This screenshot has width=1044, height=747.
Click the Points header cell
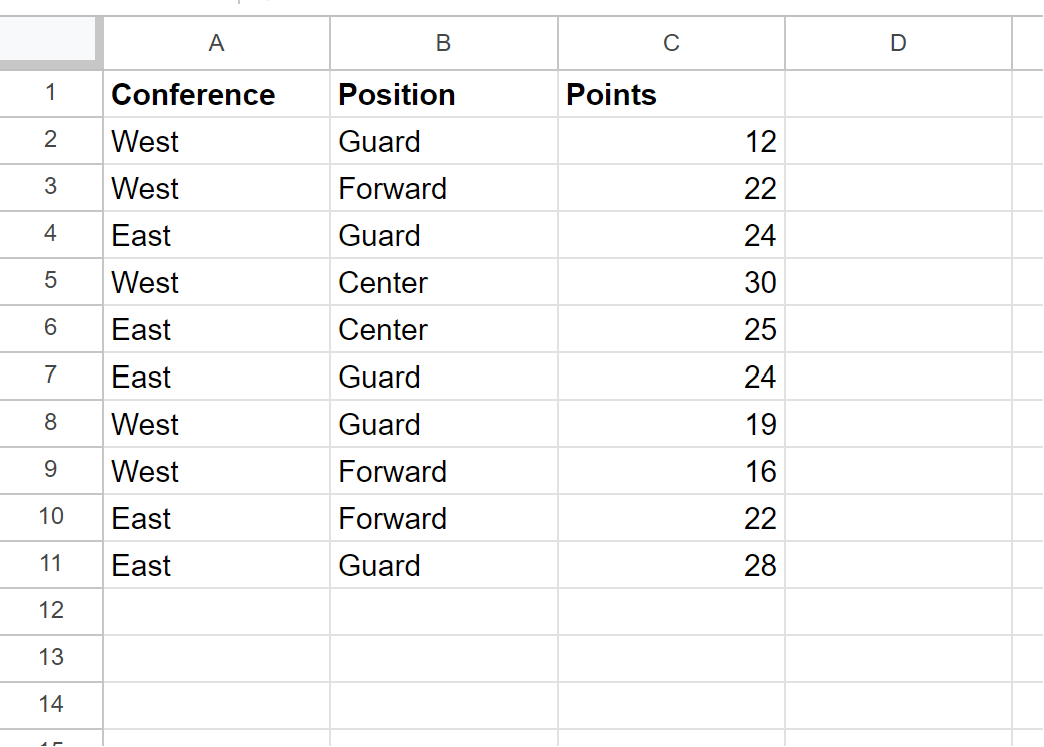point(670,94)
